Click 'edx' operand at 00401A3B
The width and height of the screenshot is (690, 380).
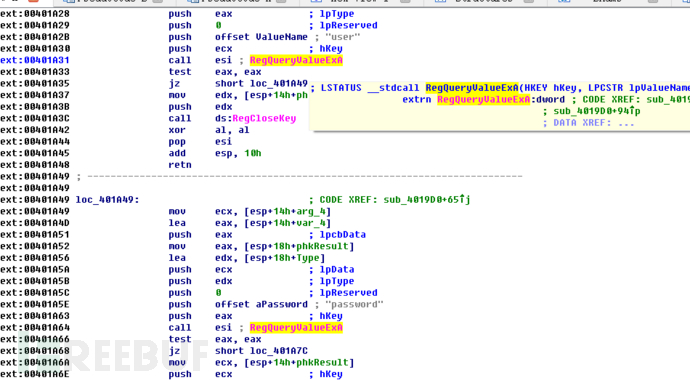click(224, 107)
